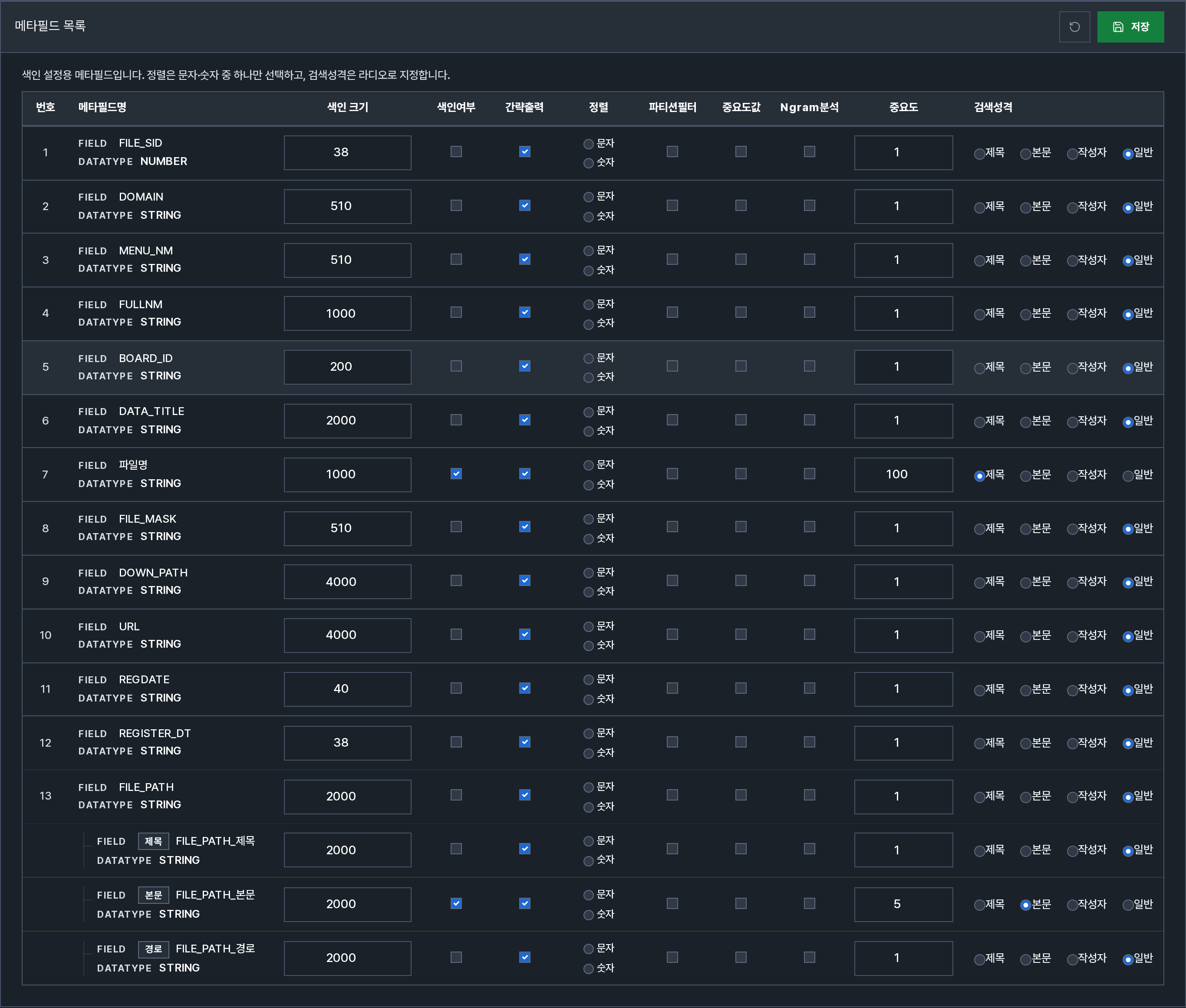Uncheck 색인여부 for FILE_PATH_본문 row

pos(456,903)
